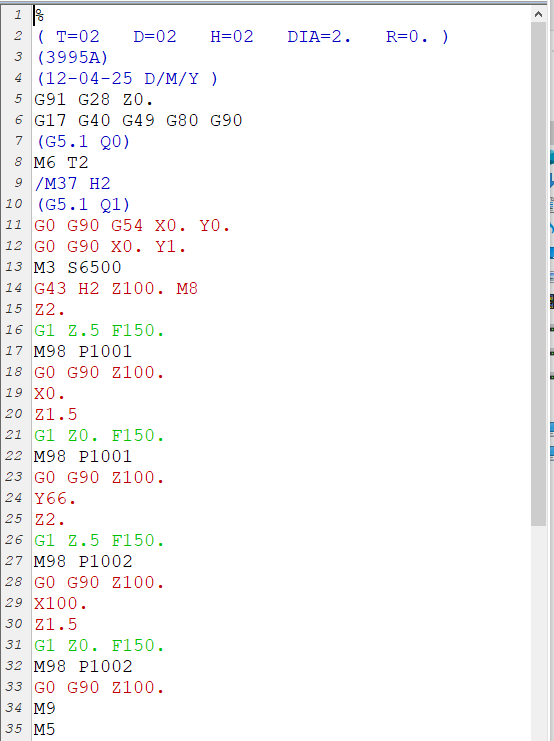554x741 pixels.
Task: Click line number 13 in the gutter
Action: [x=14, y=267]
